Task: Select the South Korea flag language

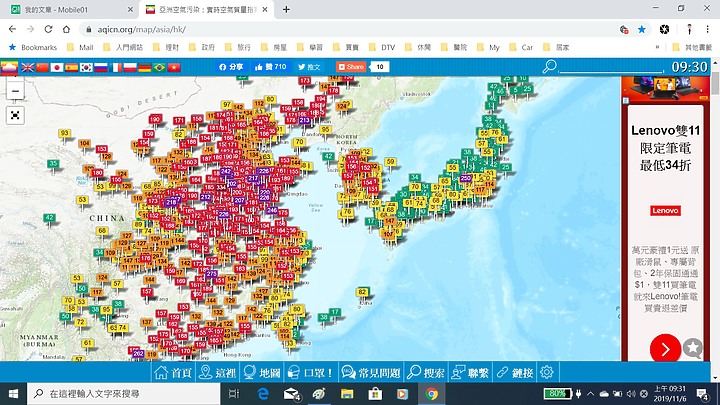Action: coord(86,68)
